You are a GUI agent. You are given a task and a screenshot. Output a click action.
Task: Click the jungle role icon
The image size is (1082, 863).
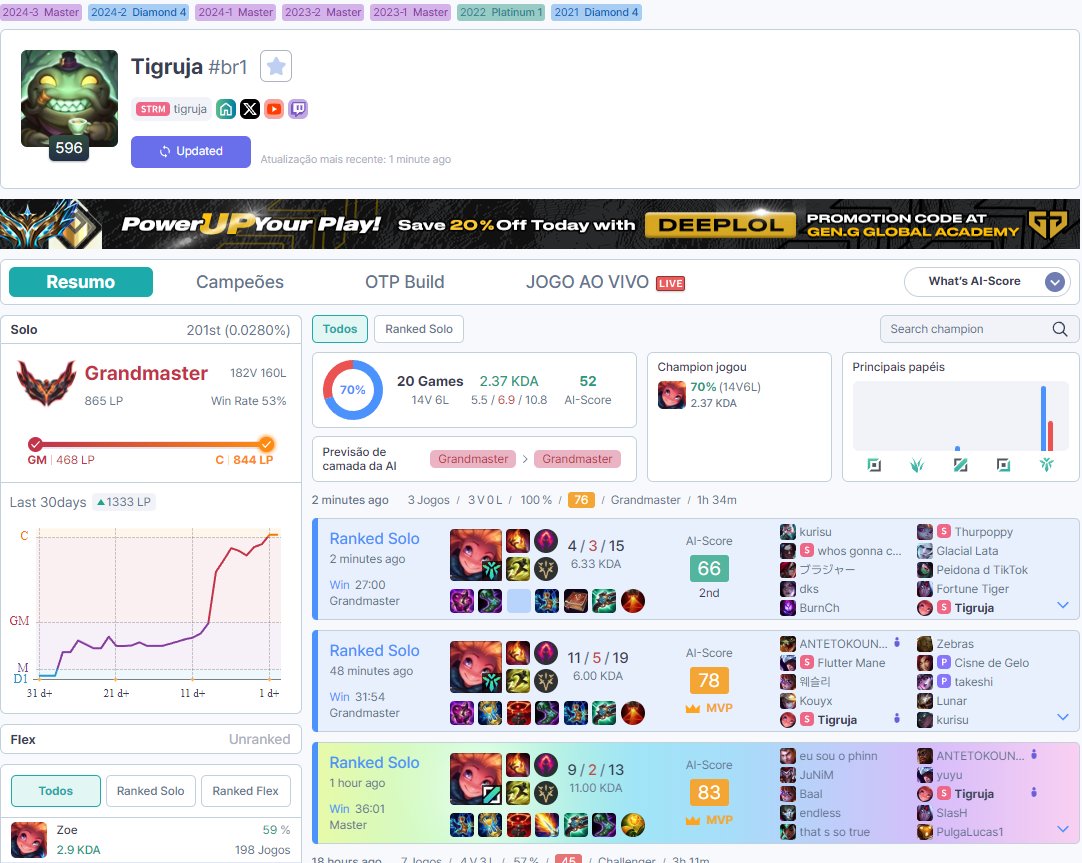pos(917,465)
